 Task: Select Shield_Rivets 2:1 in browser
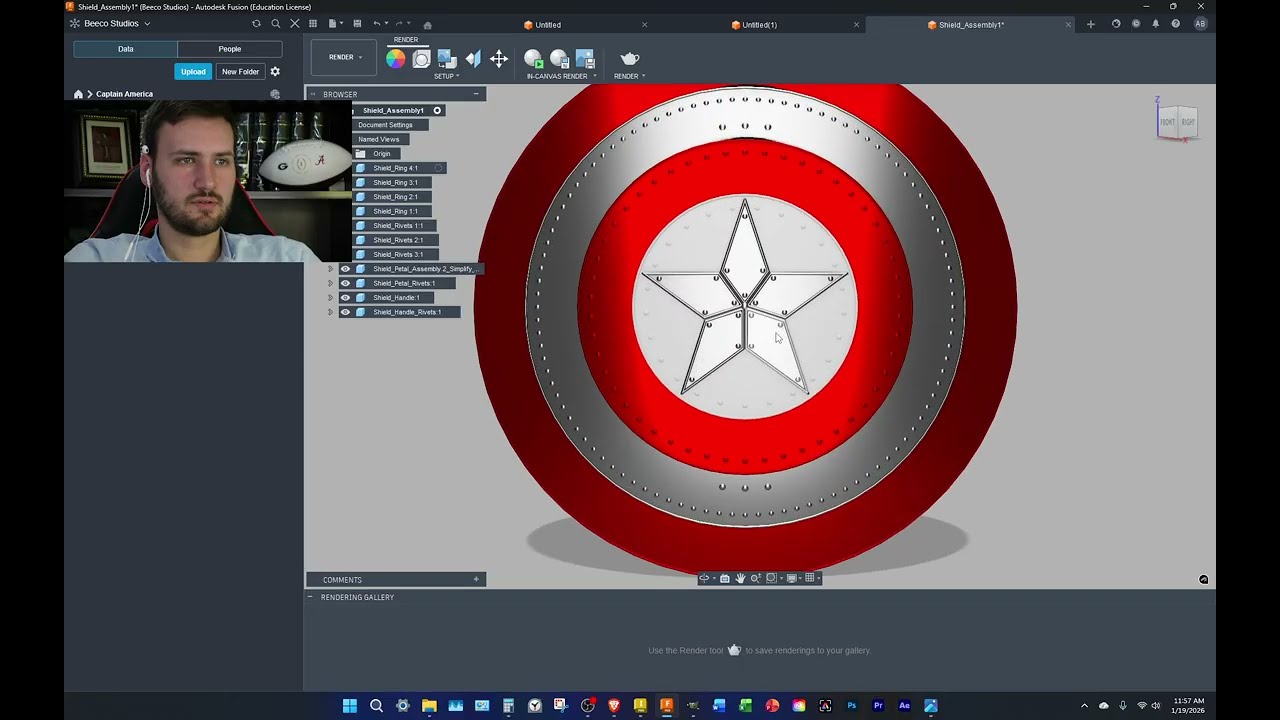397,240
